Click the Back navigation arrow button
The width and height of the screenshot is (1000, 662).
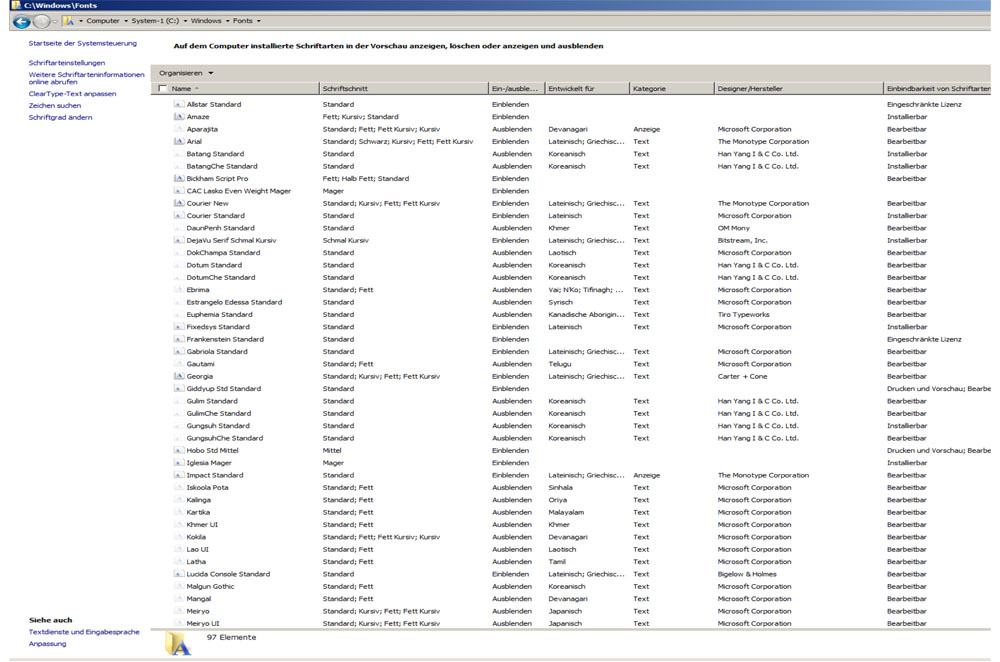21,21
